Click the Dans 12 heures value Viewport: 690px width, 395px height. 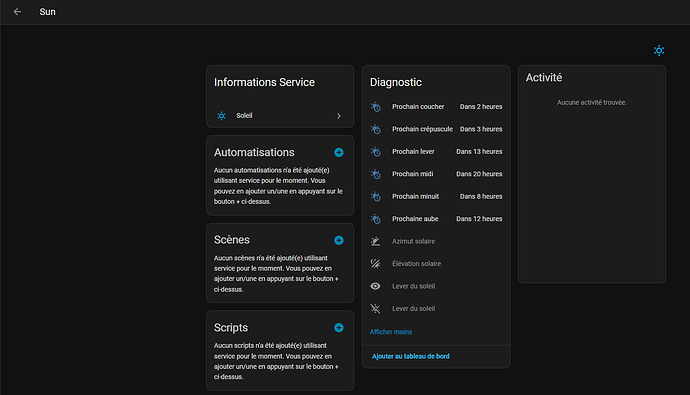click(479, 219)
